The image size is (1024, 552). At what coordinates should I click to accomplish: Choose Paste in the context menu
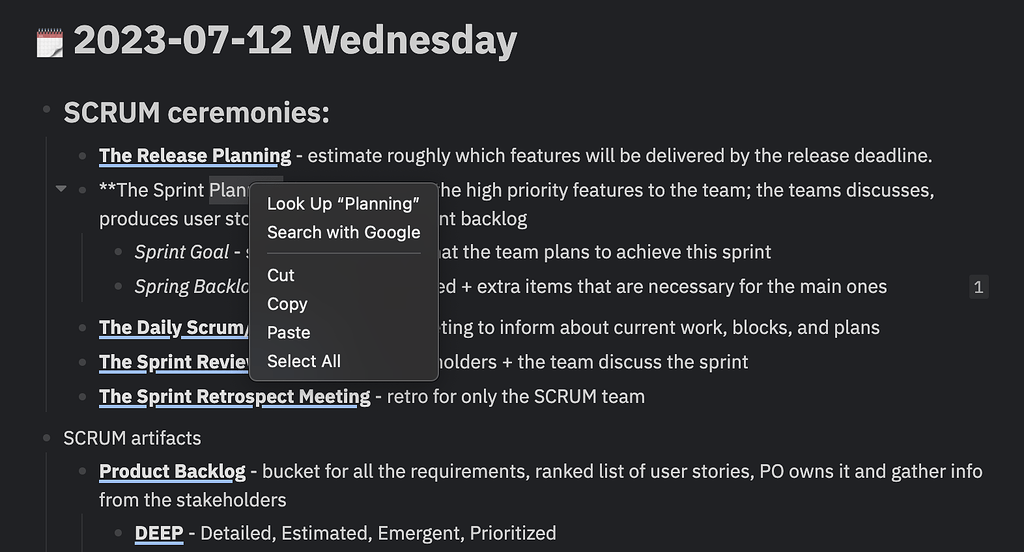coord(289,332)
